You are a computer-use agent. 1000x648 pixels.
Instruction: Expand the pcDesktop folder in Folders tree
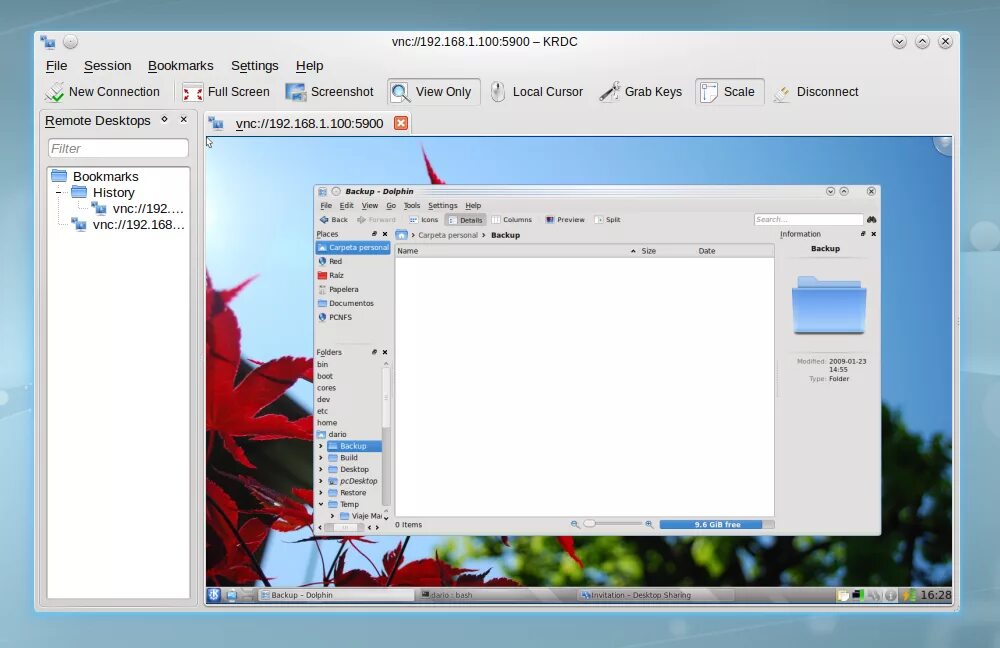pos(321,481)
